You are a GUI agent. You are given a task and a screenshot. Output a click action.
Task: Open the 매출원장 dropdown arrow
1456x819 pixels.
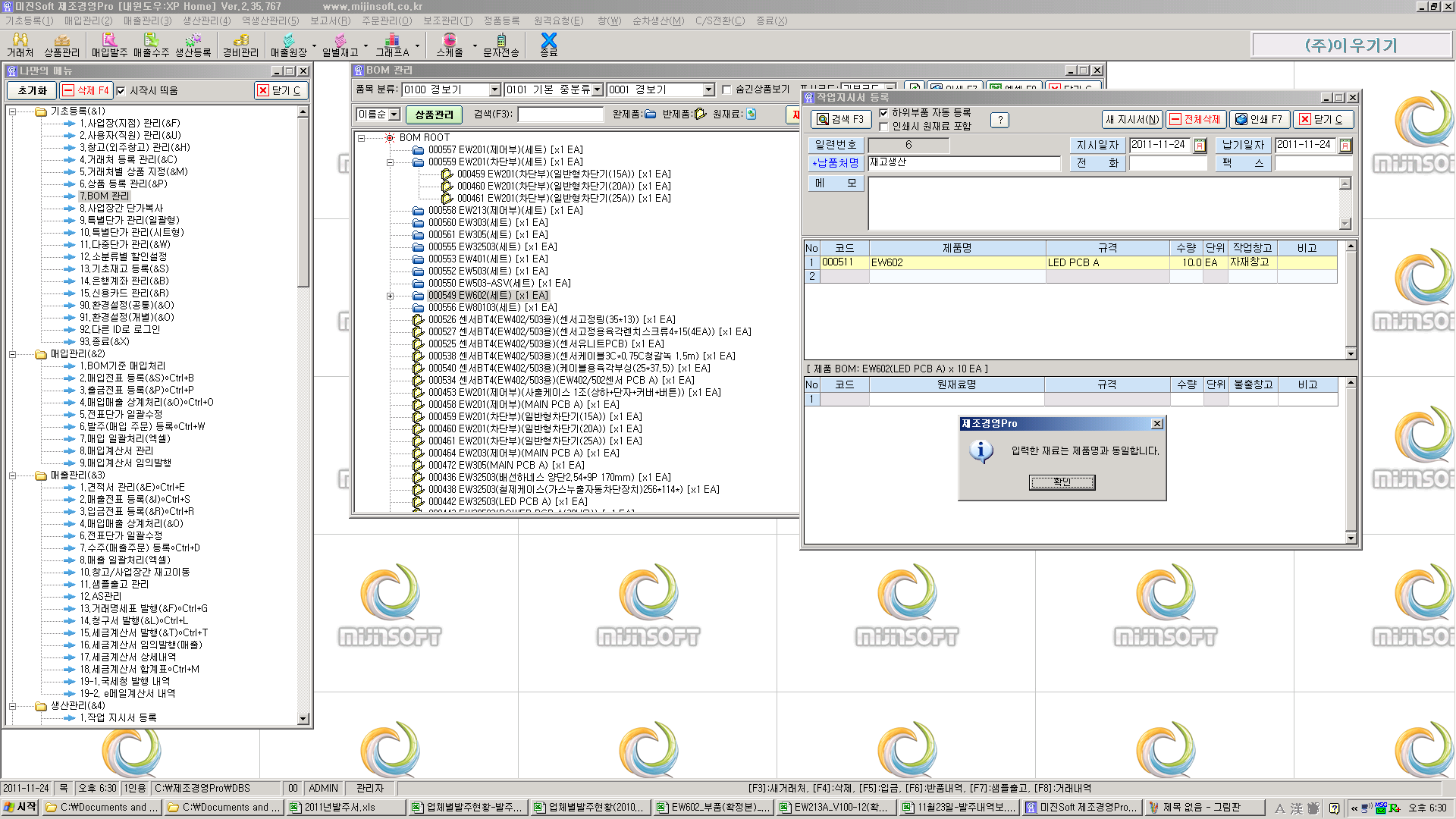point(314,45)
